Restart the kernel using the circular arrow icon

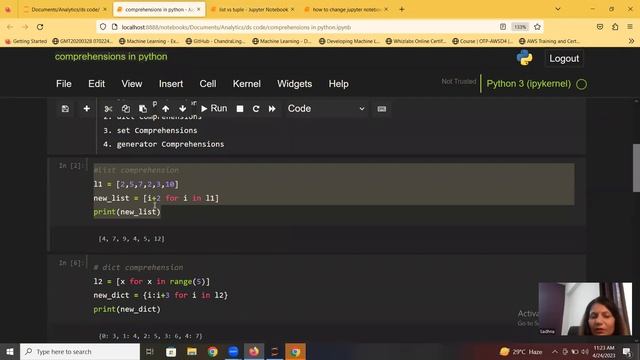[x=256, y=109]
